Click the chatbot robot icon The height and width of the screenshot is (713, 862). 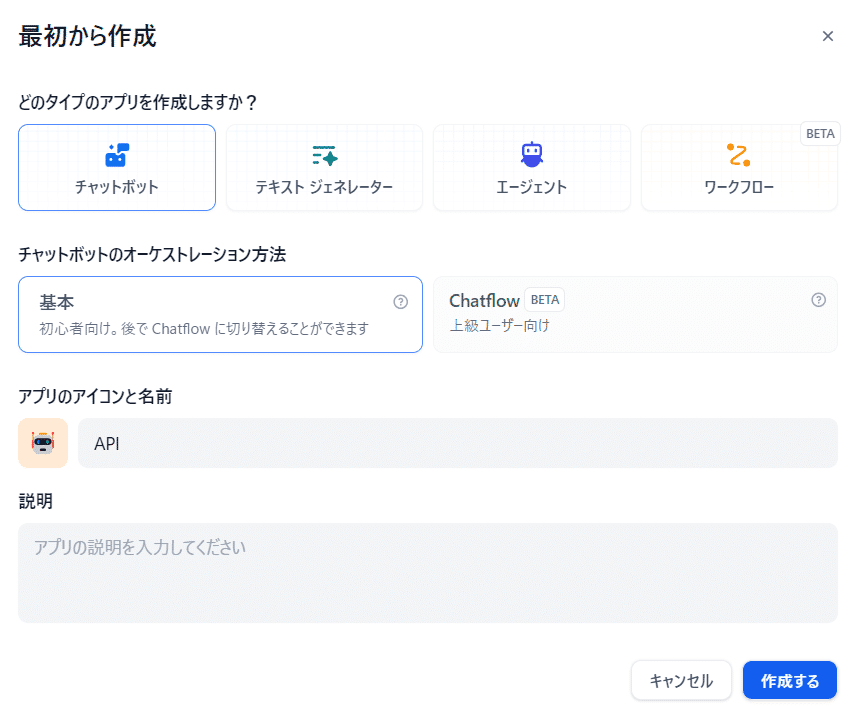pos(117,155)
